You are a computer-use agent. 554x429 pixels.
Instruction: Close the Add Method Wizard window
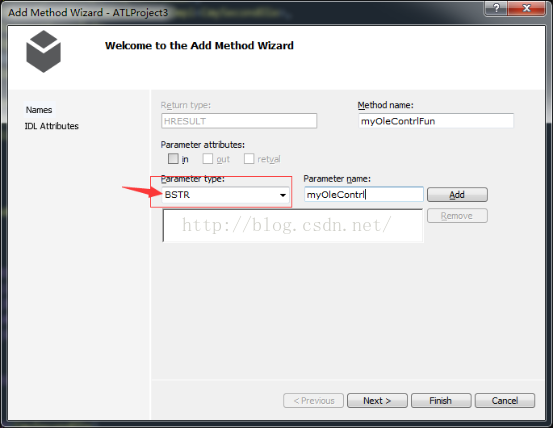pos(526,8)
